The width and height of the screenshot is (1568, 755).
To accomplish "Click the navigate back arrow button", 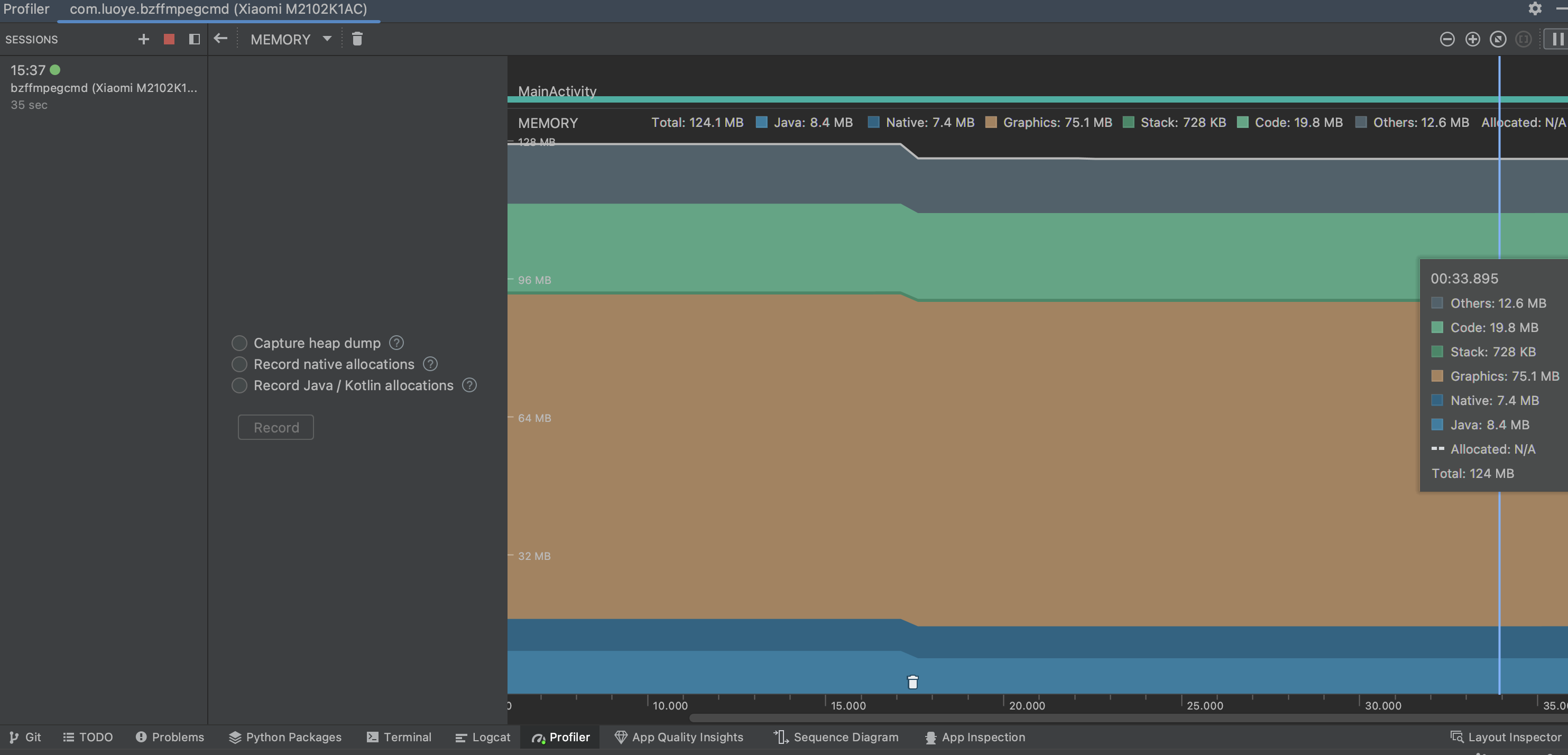I will coord(221,40).
